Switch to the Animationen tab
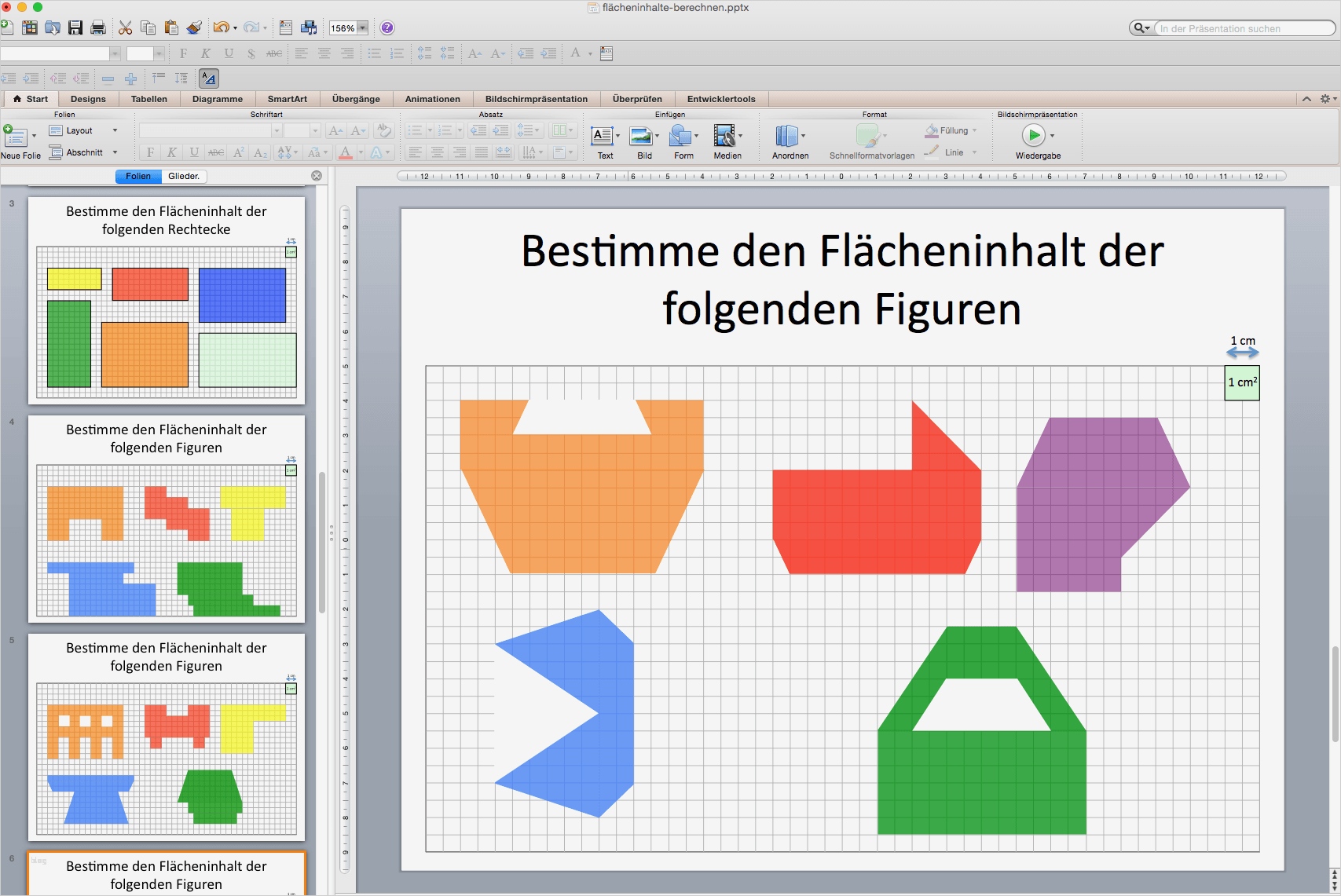The width and height of the screenshot is (1341, 896). 432,99
